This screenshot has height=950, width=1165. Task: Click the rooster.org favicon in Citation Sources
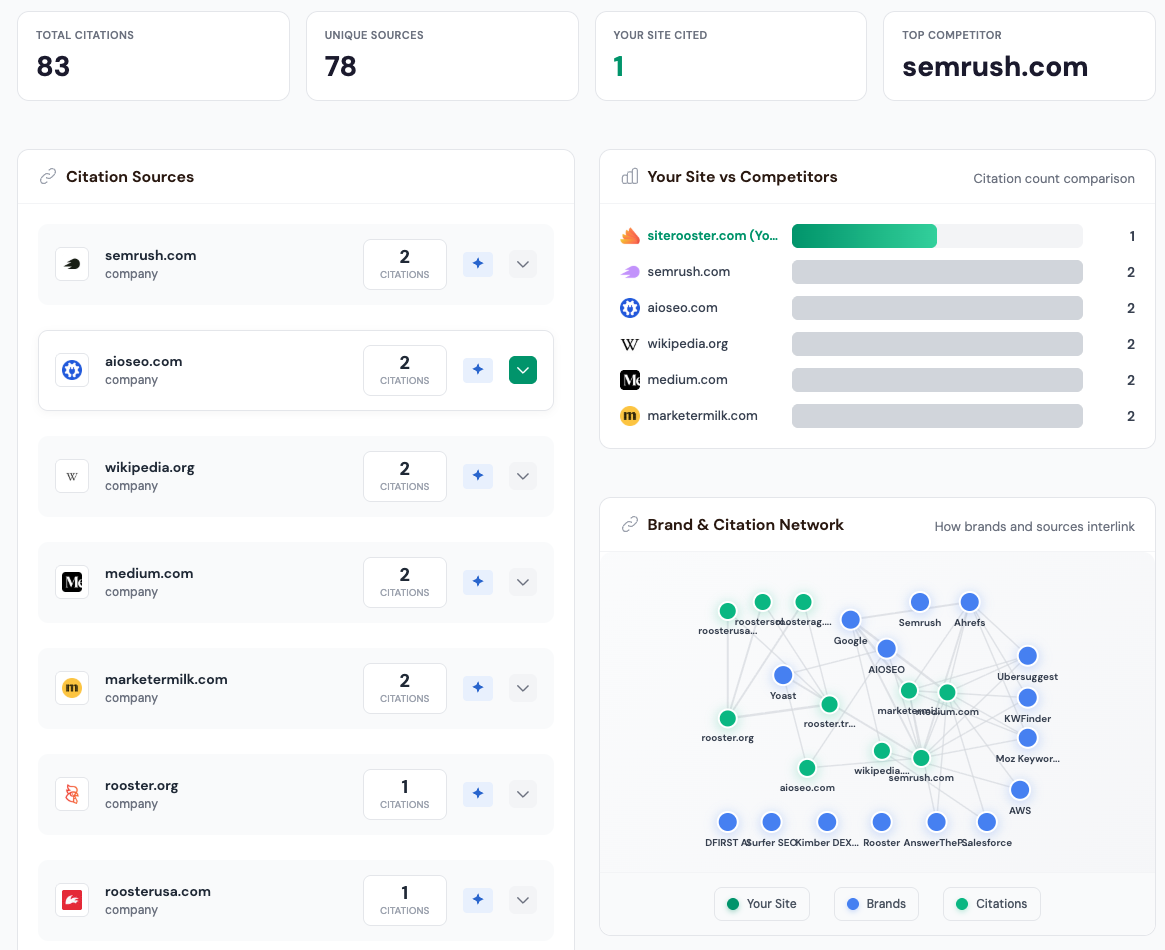point(72,794)
